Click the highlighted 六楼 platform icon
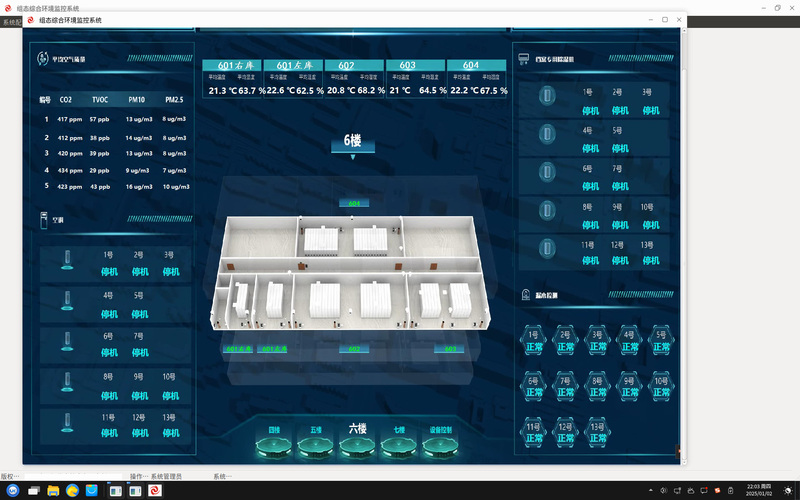This screenshot has width=800, height=500. coord(358,440)
